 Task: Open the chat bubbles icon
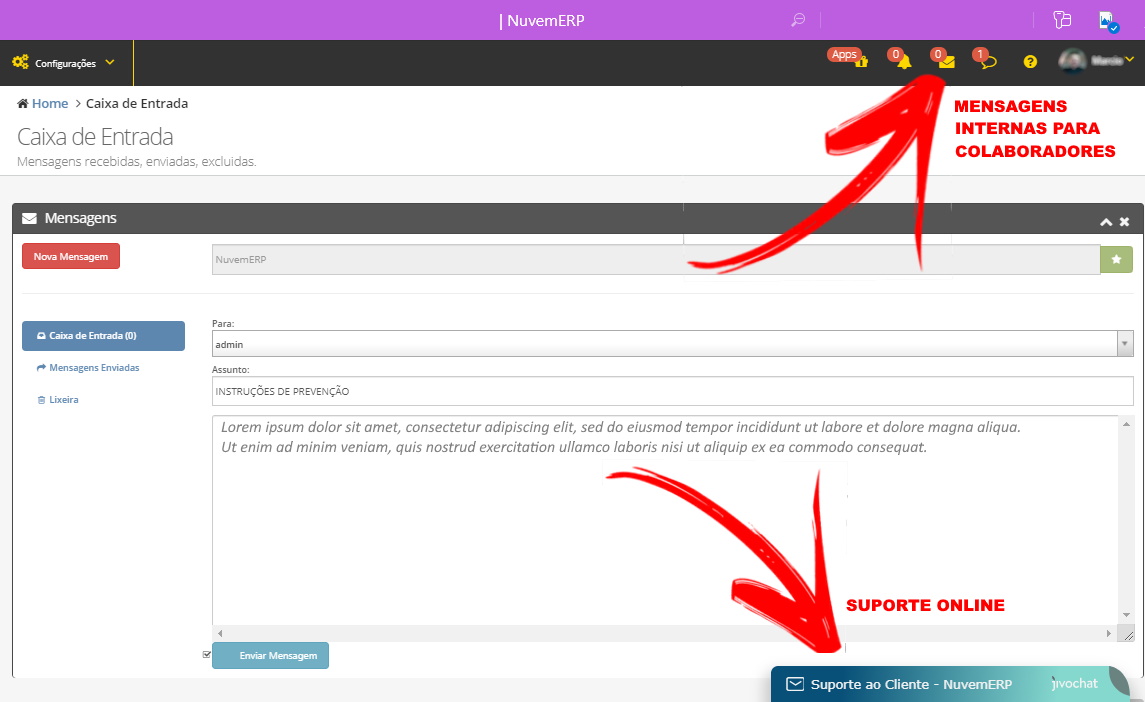point(988,62)
